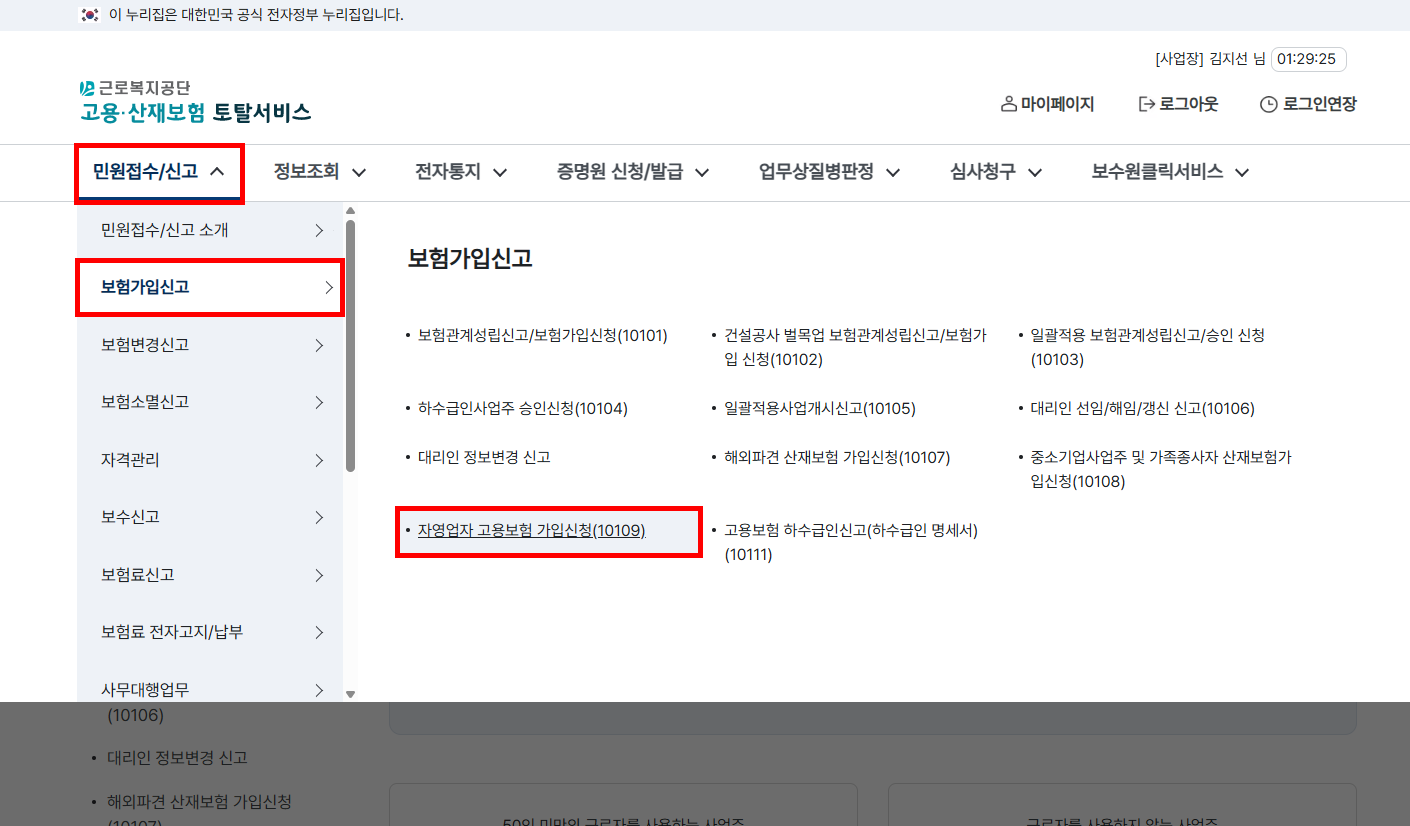Click the session timer 01:29:25
Viewport: 1410px width, 826px height.
(x=1308, y=59)
